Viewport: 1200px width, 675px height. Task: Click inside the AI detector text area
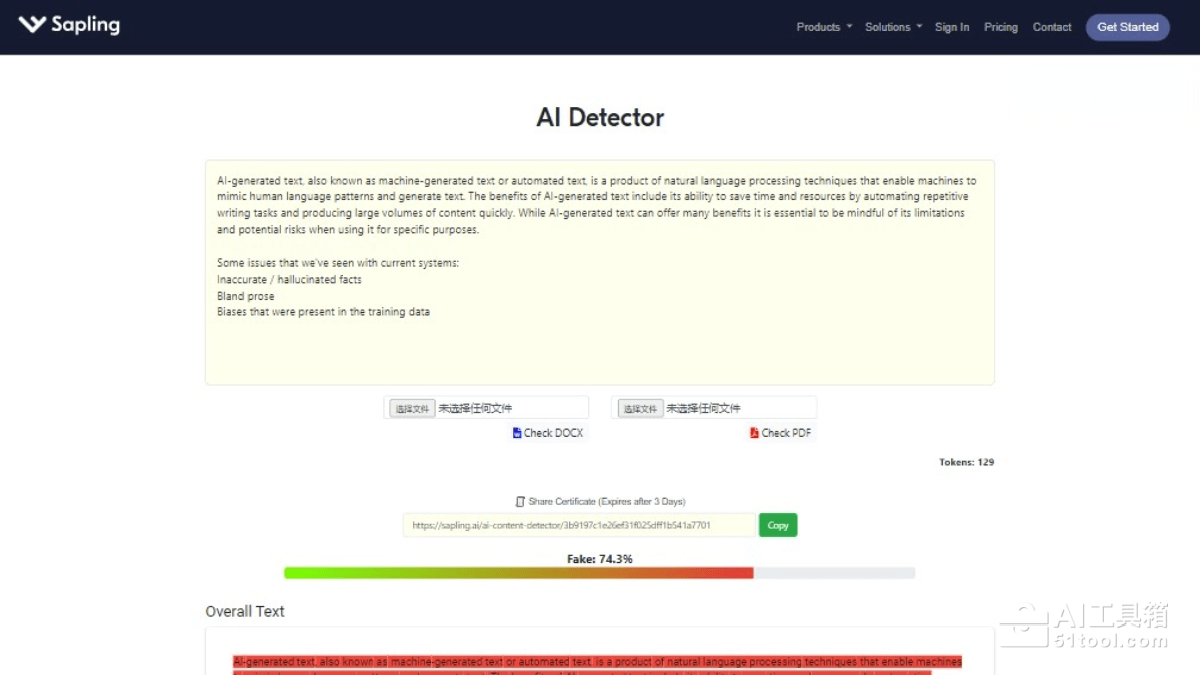tap(600, 340)
